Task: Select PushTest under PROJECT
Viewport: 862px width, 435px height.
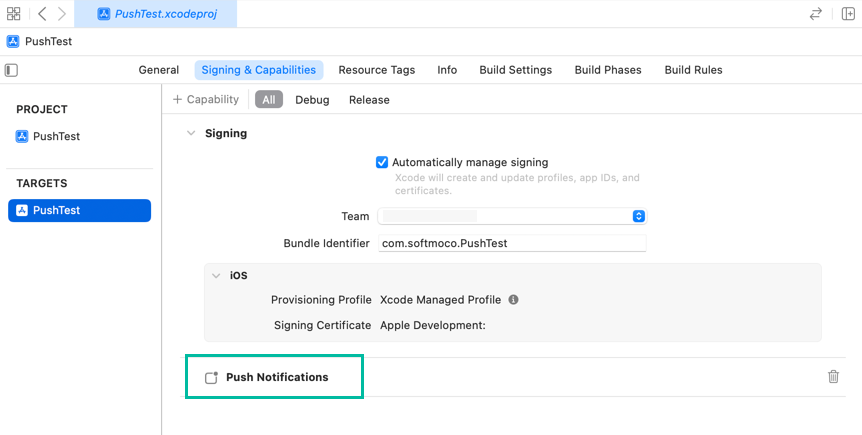Action: [x=56, y=136]
